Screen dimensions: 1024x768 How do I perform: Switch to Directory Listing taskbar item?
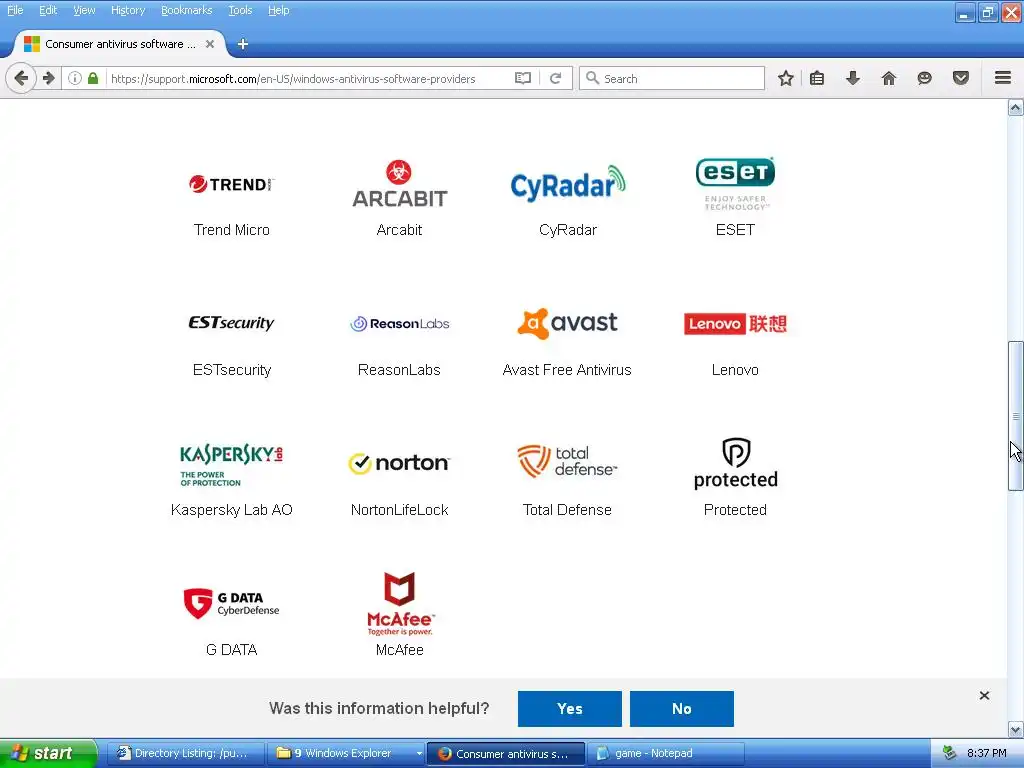point(185,754)
